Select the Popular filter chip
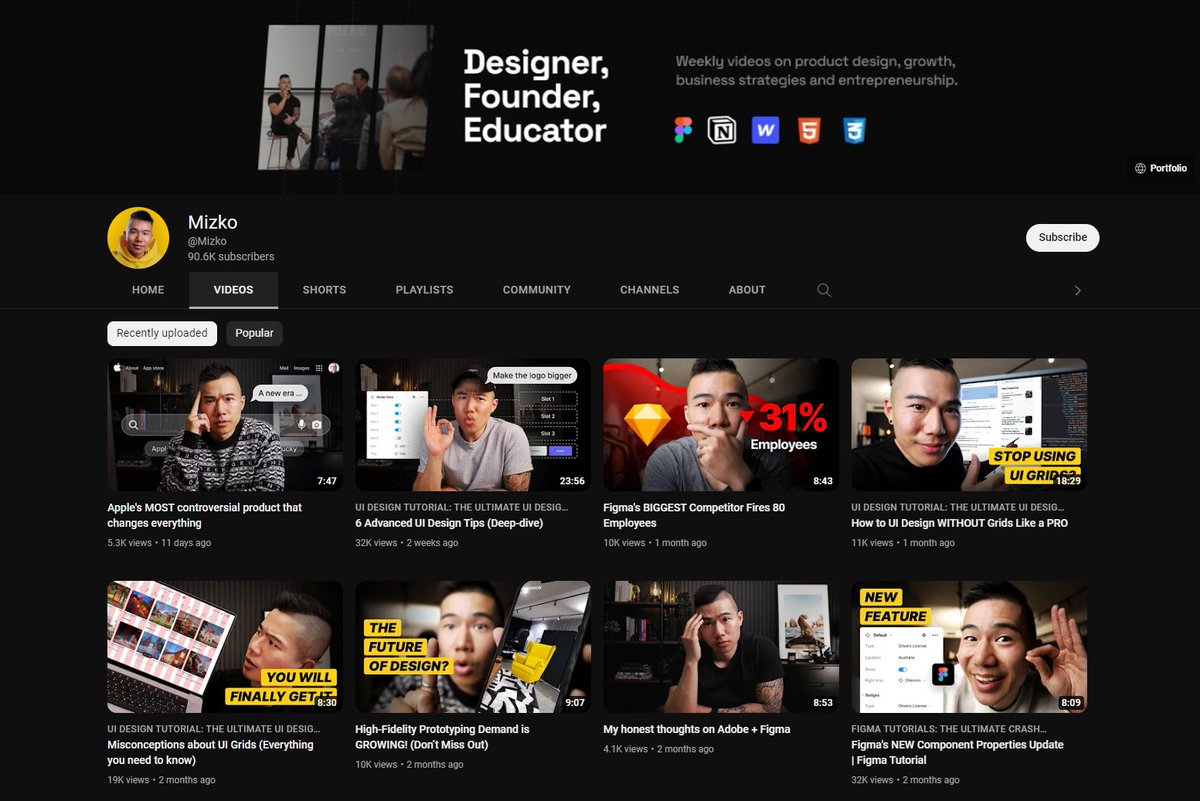Image resolution: width=1200 pixels, height=801 pixels. [x=254, y=333]
